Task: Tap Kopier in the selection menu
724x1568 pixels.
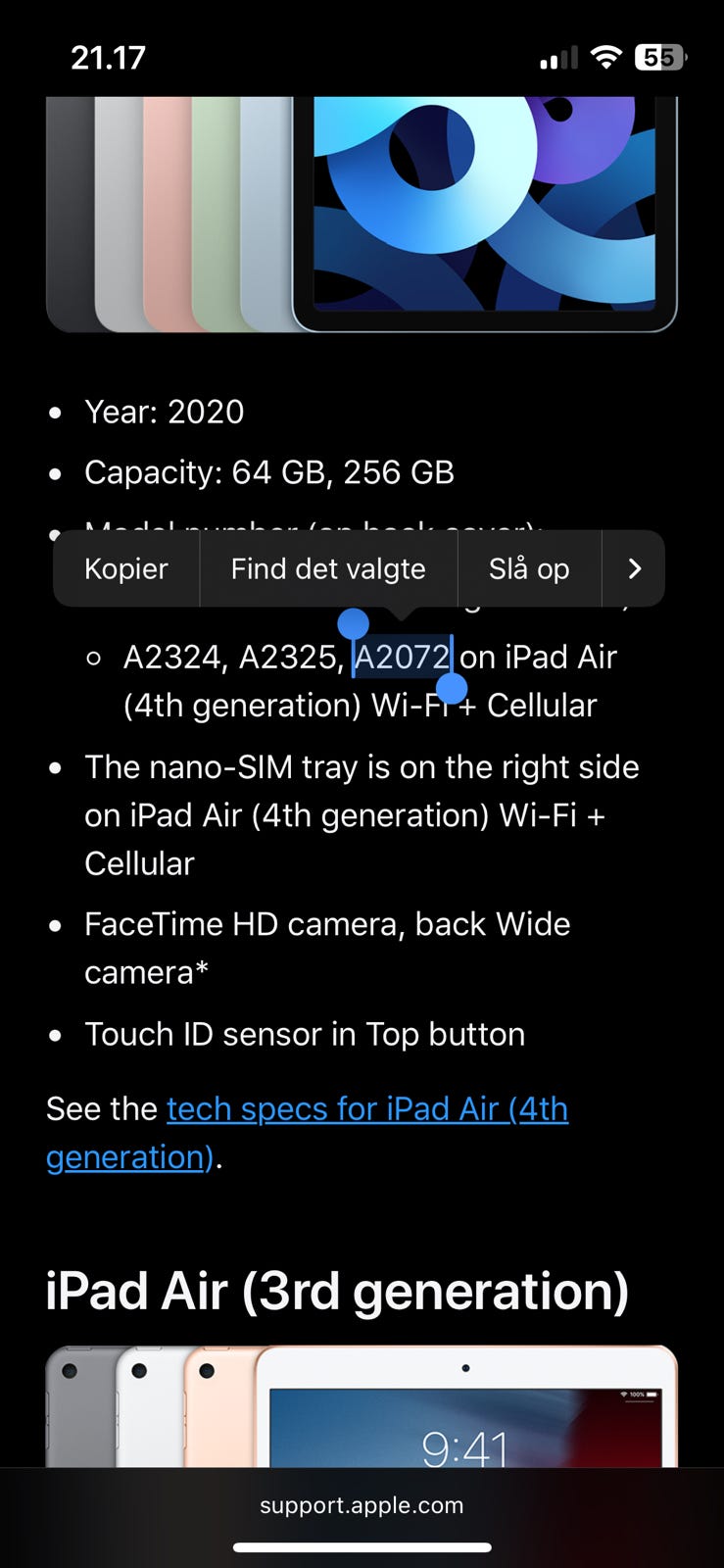Action: 125,569
